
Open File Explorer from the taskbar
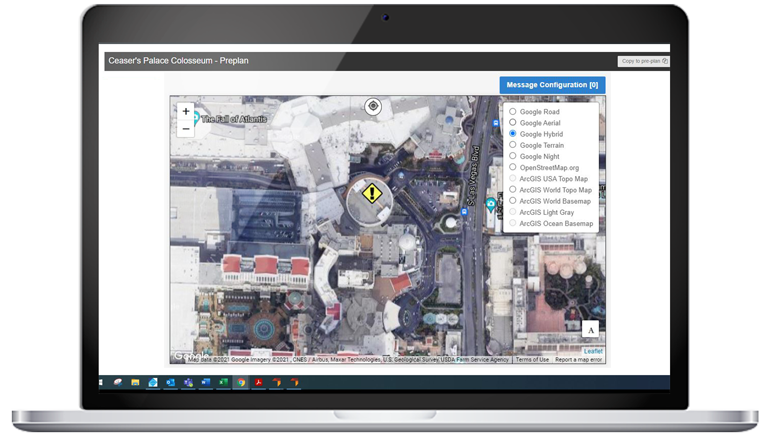(x=135, y=382)
